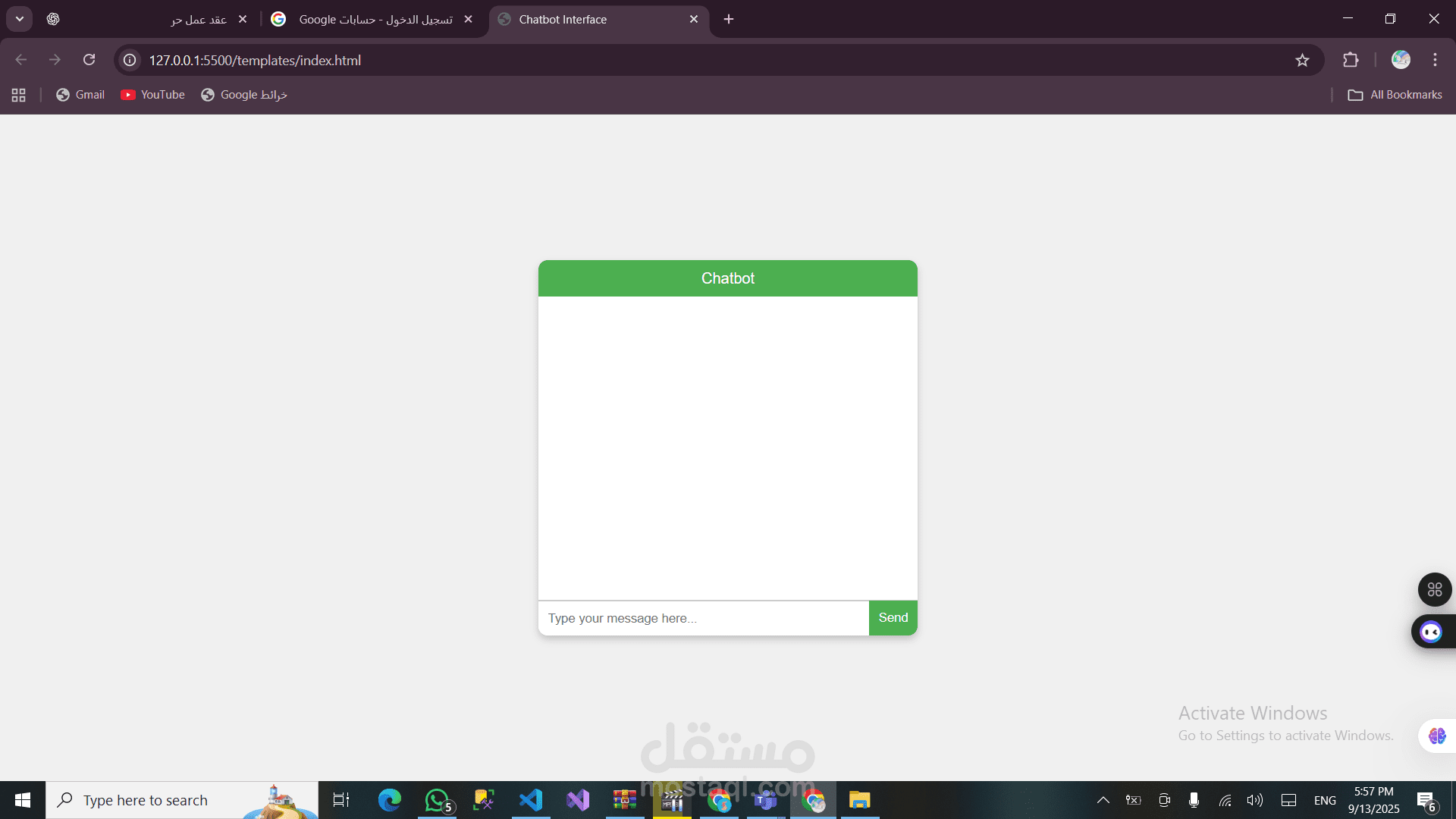The width and height of the screenshot is (1456, 819).
Task: Click the Meet Now camera tray icon
Action: pos(1164,800)
